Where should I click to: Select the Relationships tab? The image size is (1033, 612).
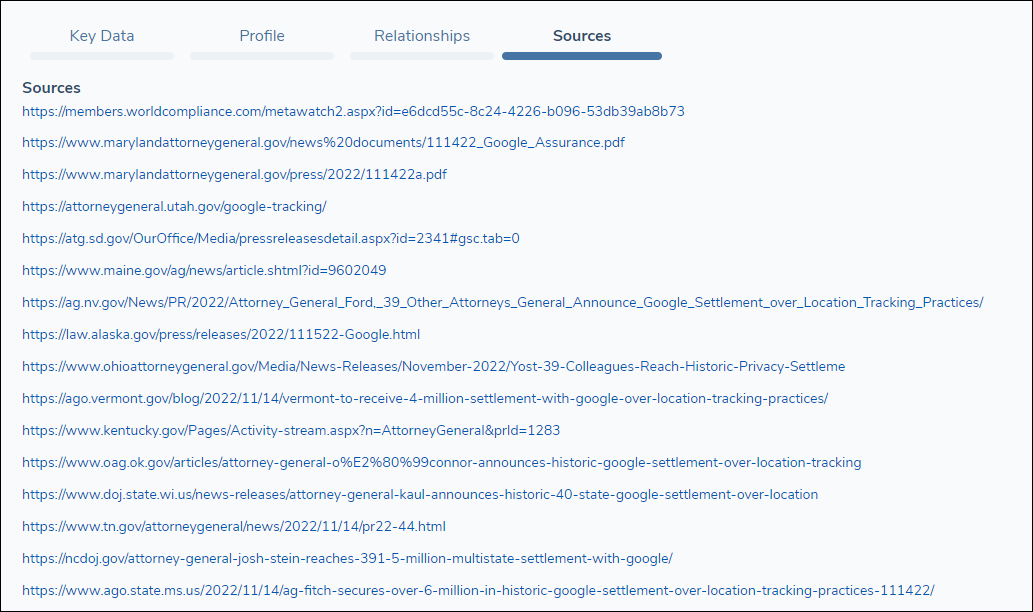coord(422,36)
